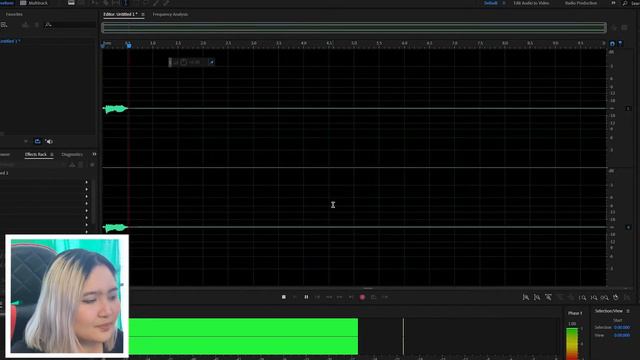Toggle Effects Rack power state button
This screenshot has width=640, height=360.
[92, 164]
